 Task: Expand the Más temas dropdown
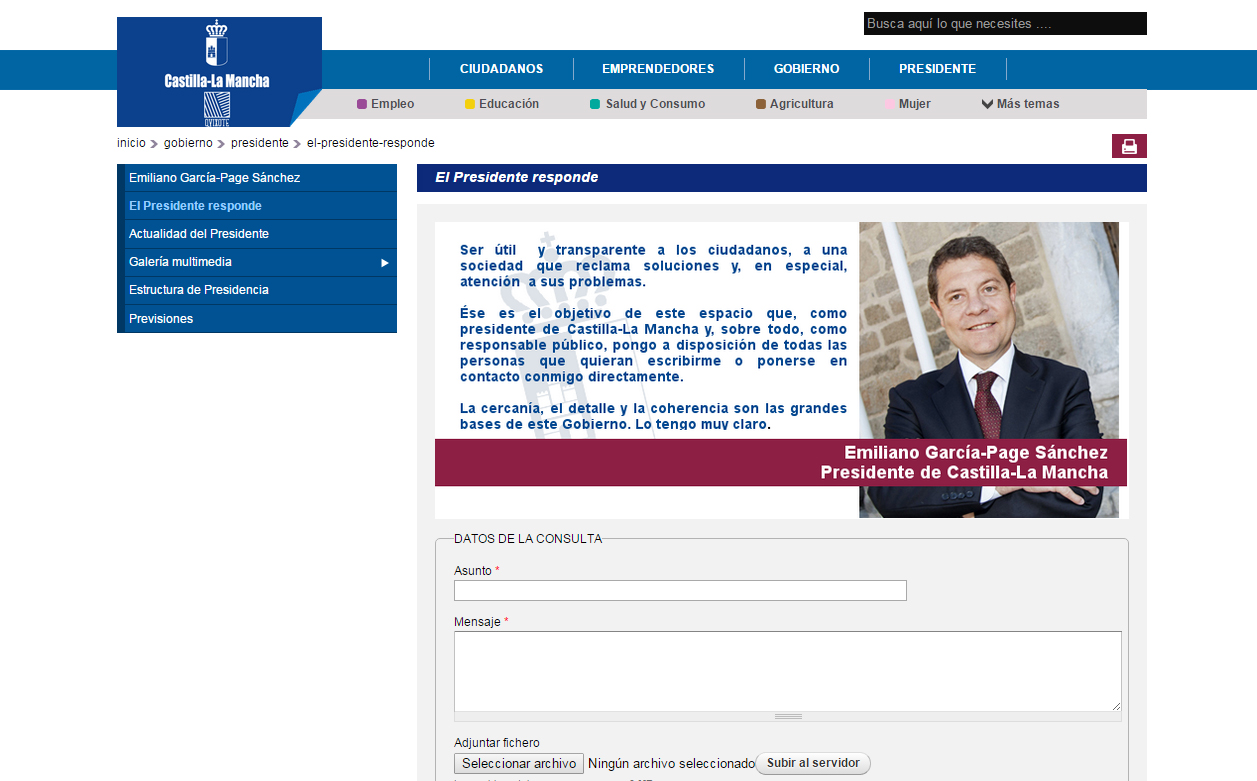[x=1020, y=104]
